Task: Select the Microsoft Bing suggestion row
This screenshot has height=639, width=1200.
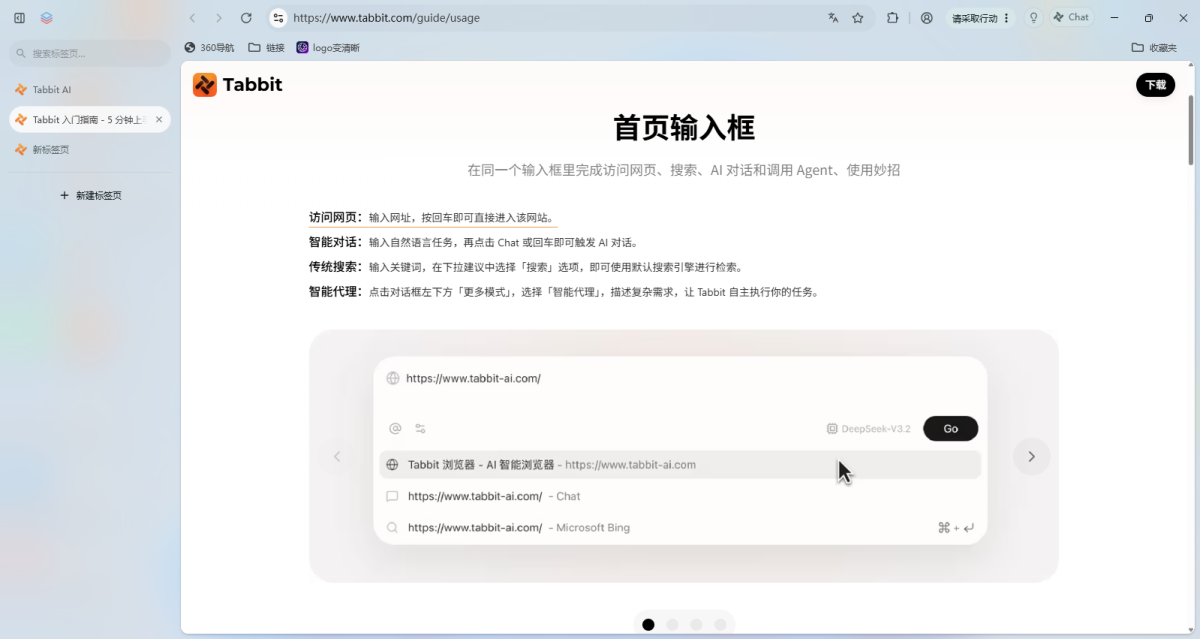Action: (680, 528)
